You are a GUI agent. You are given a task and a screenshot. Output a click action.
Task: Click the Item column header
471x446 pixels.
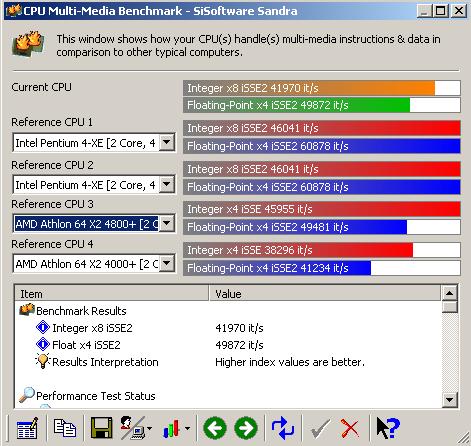(112, 293)
